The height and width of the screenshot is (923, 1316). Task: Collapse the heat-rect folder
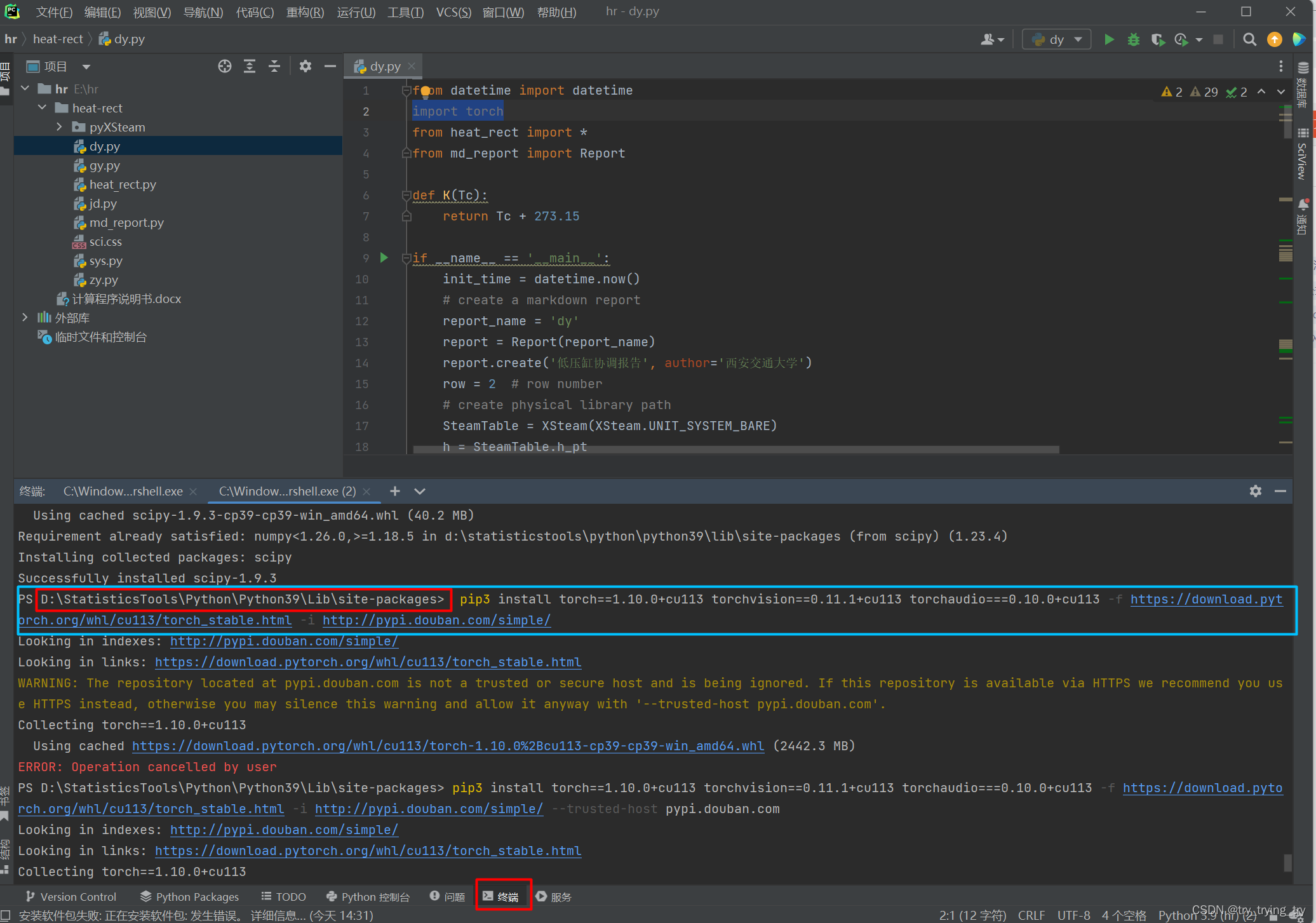(x=43, y=108)
